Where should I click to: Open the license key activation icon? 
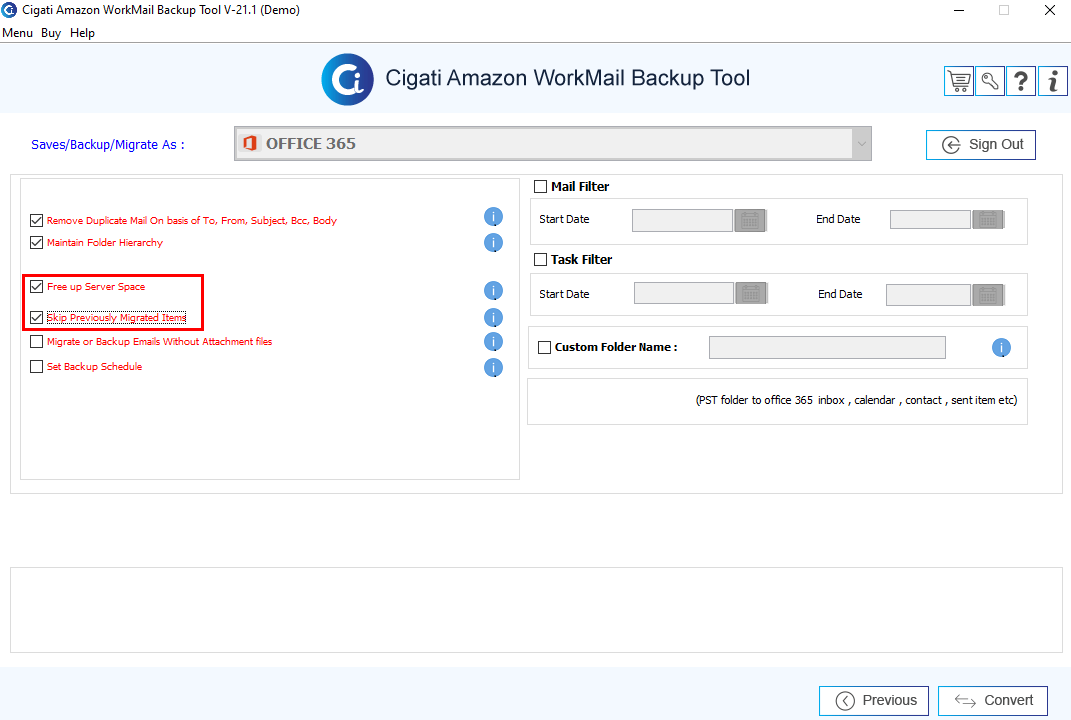pos(990,81)
